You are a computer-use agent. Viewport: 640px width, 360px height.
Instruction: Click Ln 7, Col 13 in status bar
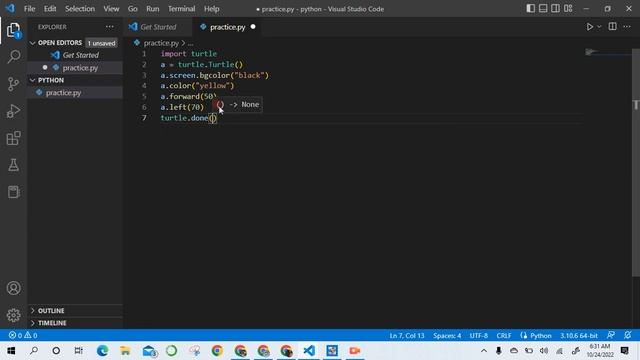tap(407, 336)
